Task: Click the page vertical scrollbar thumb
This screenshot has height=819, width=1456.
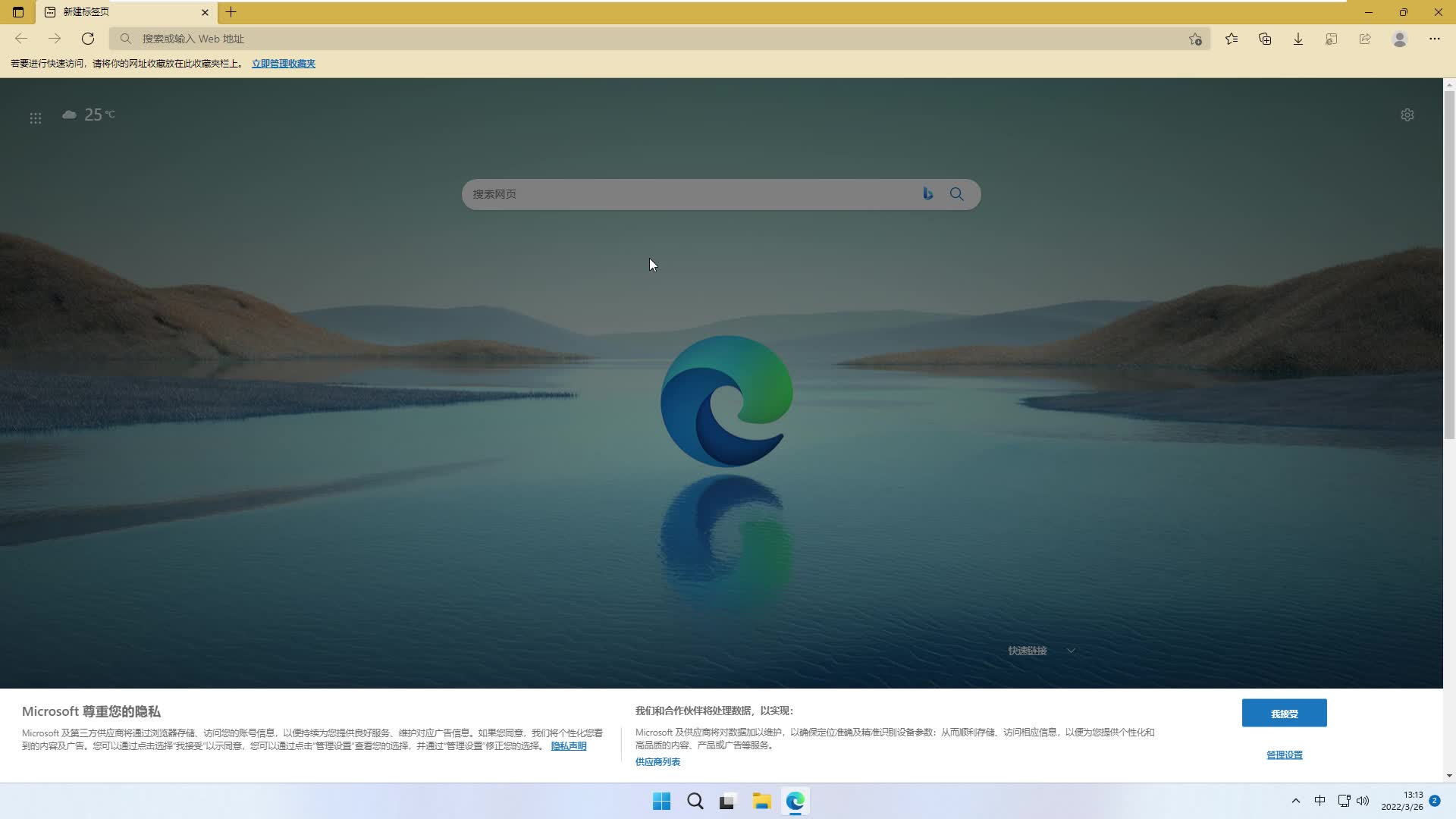Action: pos(1449,265)
